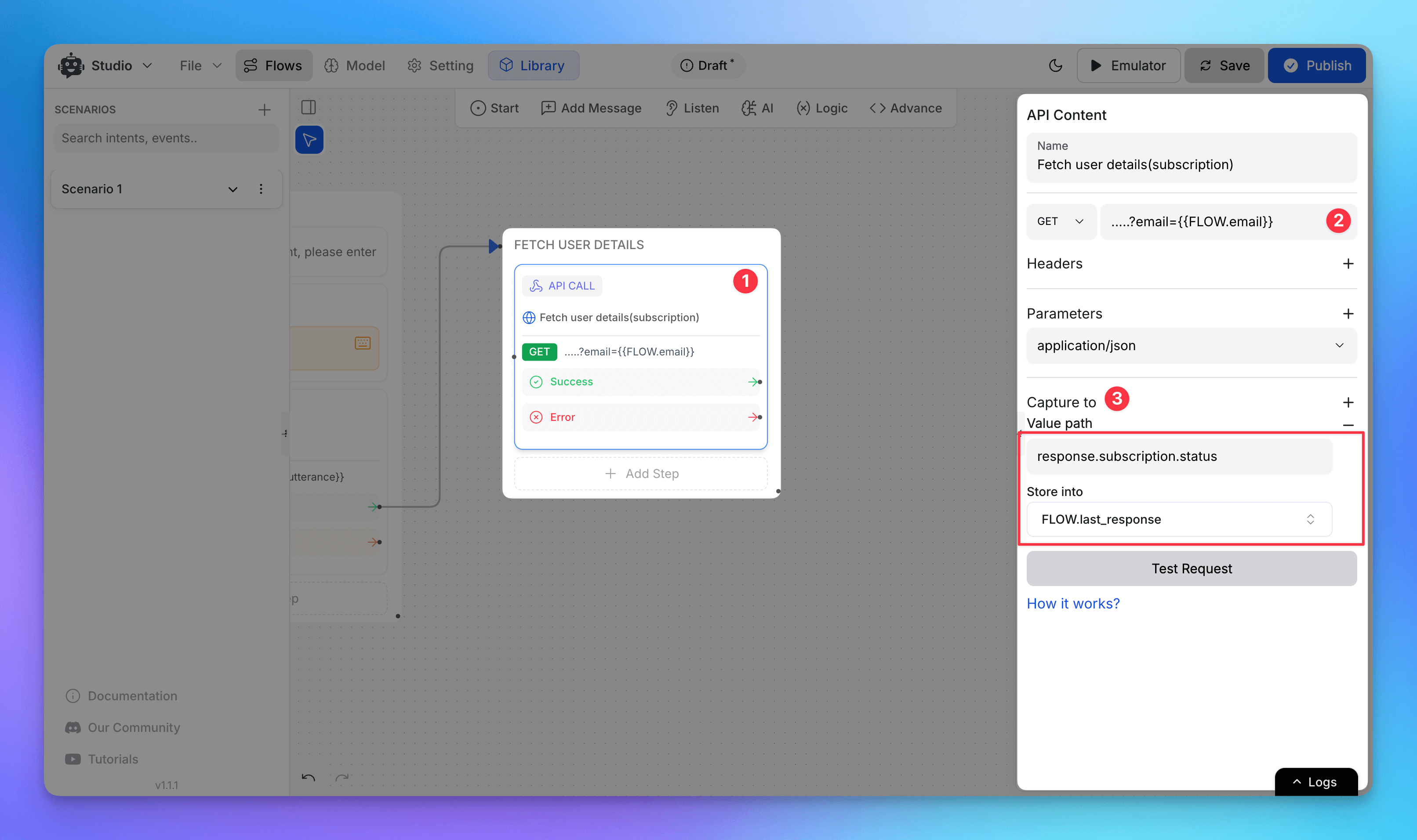Open the Advance node option
The width and height of the screenshot is (1417, 840).
[906, 108]
